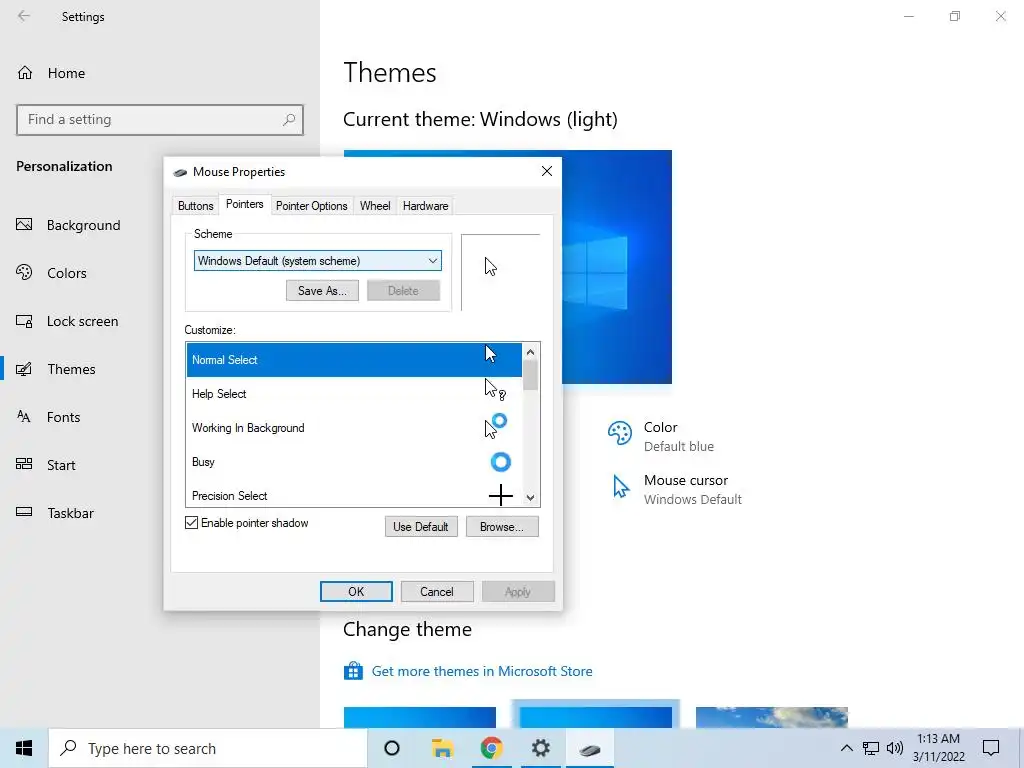Click the Taskbar icon in sidebar
Screen dimensions: 1024x768
click(24, 512)
